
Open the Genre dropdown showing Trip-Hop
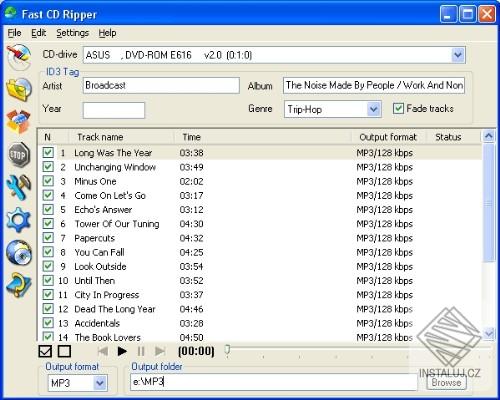coord(374,109)
